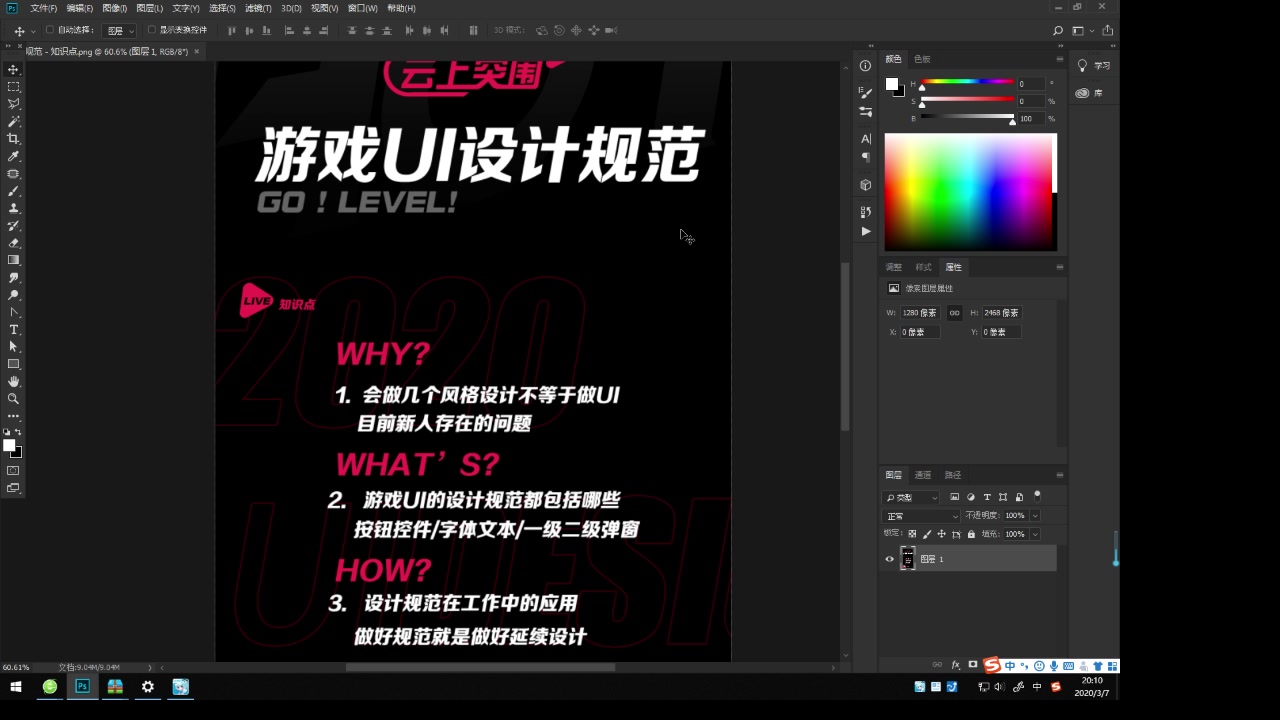The image size is (1280, 720).
Task: Add a layer style with fx icon
Action: tap(955, 664)
